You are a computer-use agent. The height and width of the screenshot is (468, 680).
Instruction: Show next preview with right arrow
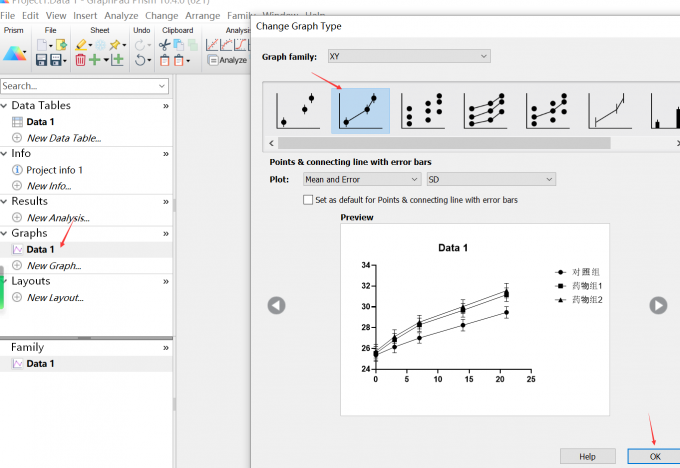coord(658,305)
